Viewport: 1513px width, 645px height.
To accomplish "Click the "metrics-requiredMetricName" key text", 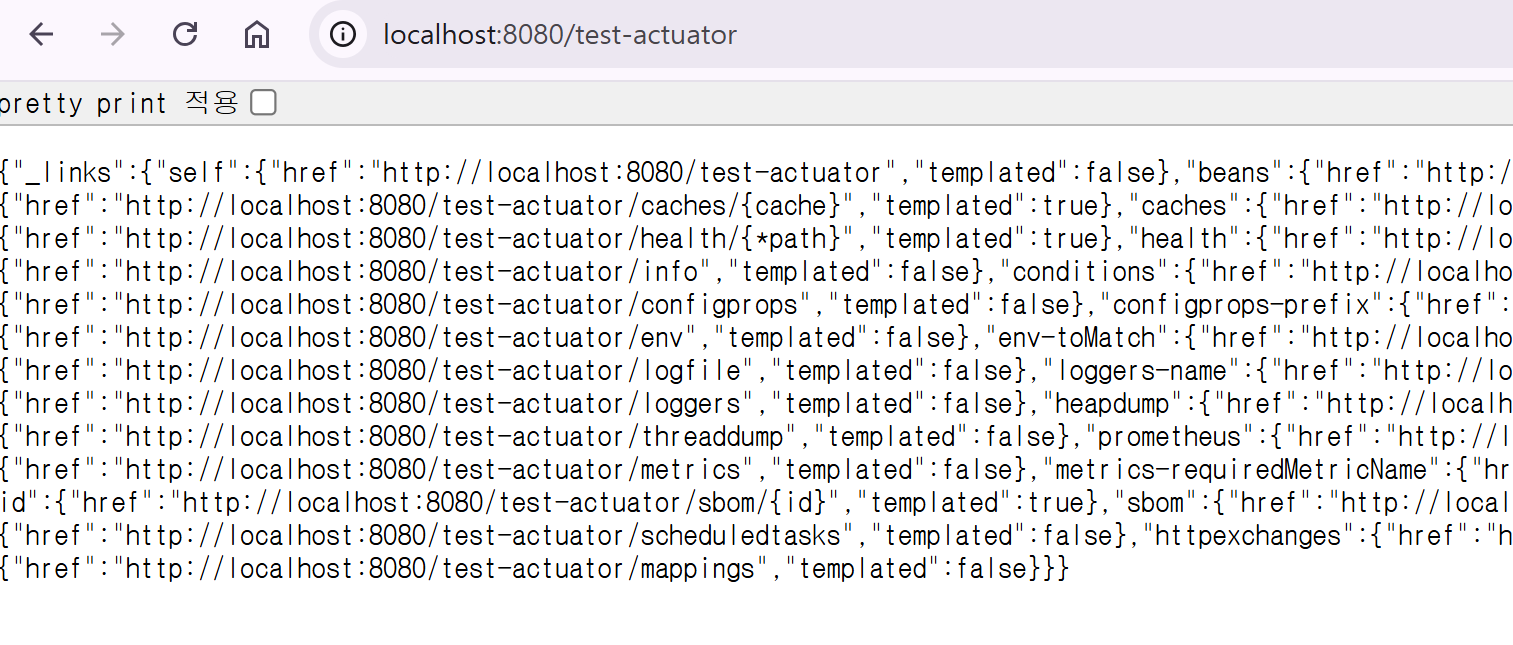I will (1240, 470).
